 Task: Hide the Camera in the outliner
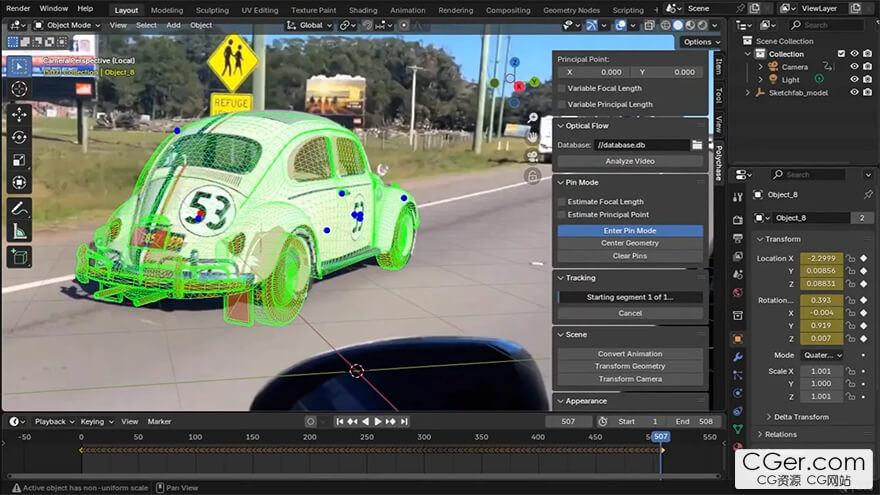pos(854,67)
